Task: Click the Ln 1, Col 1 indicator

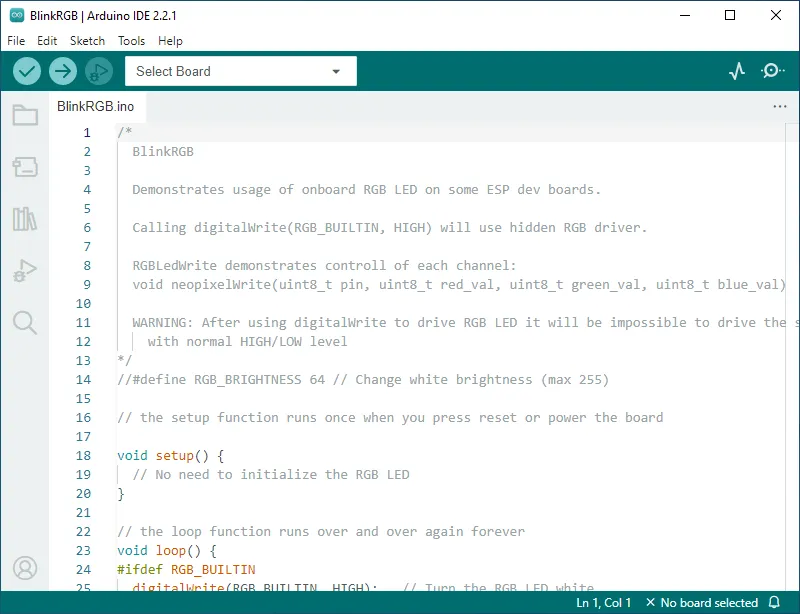Action: point(602,602)
